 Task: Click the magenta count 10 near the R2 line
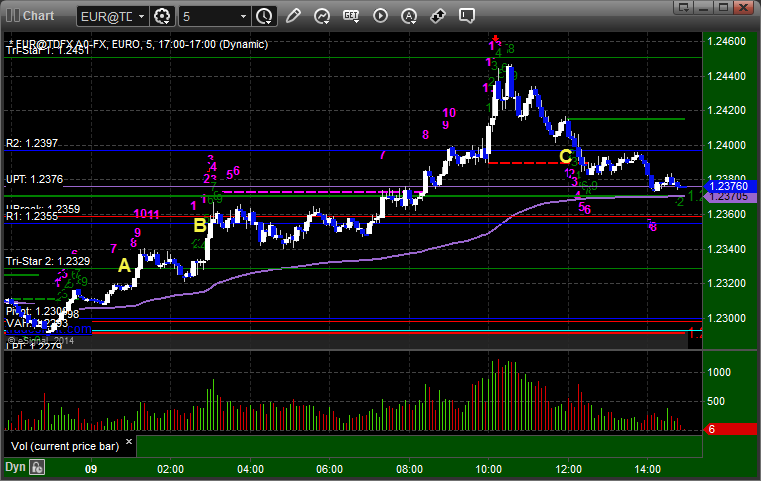[x=449, y=113]
